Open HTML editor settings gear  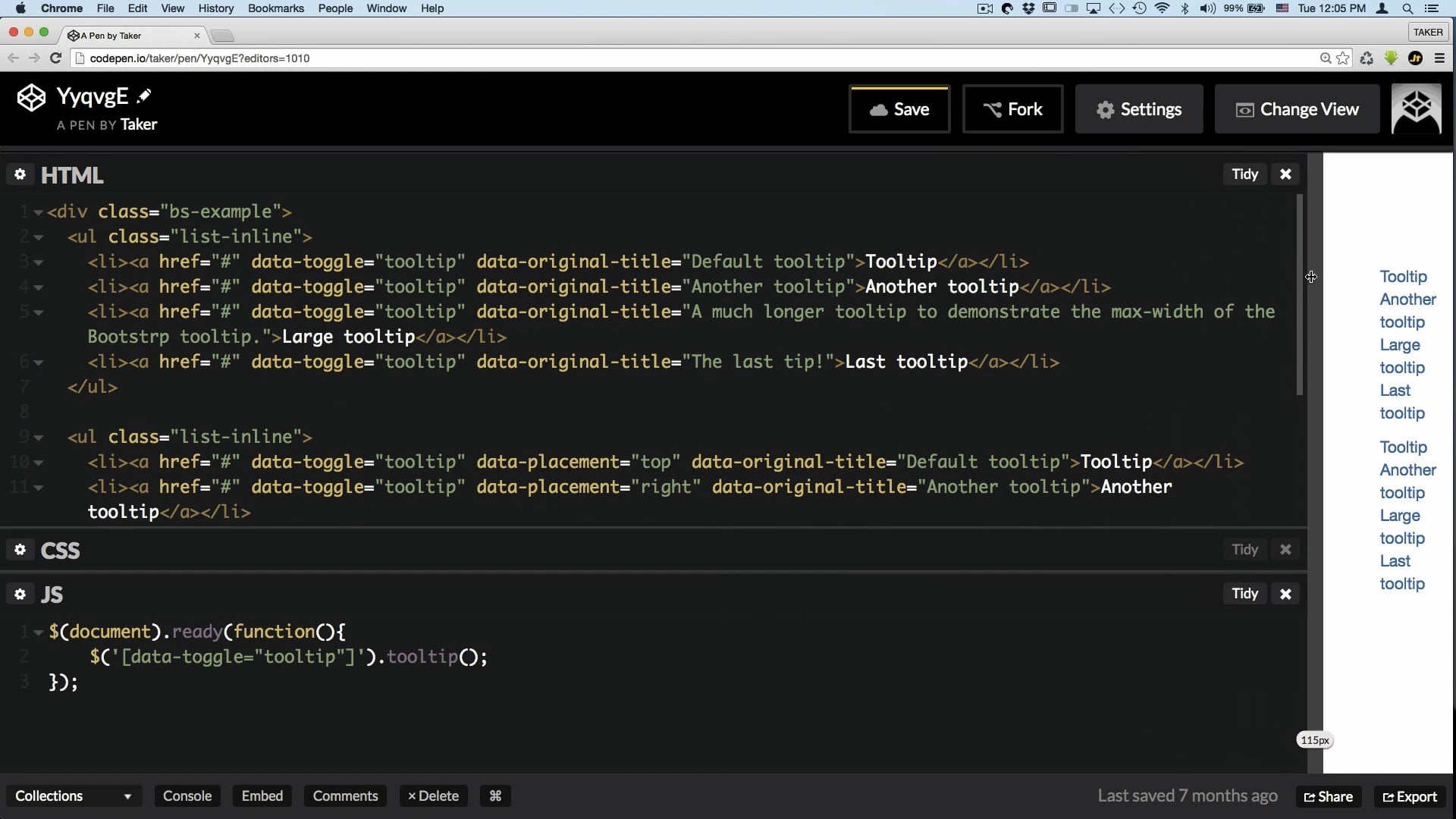pos(20,174)
